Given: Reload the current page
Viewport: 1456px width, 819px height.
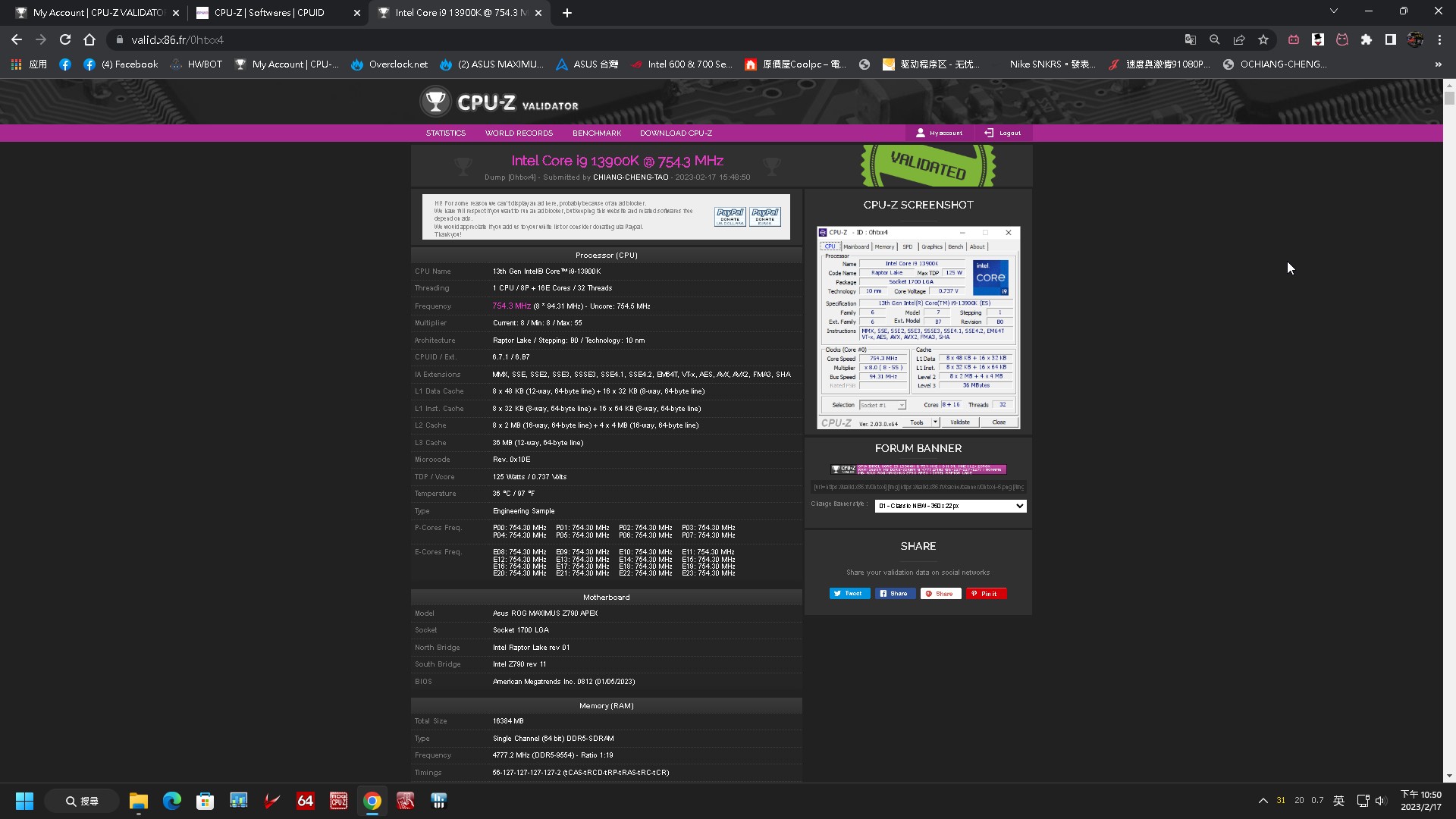Looking at the screenshot, I should [x=65, y=39].
